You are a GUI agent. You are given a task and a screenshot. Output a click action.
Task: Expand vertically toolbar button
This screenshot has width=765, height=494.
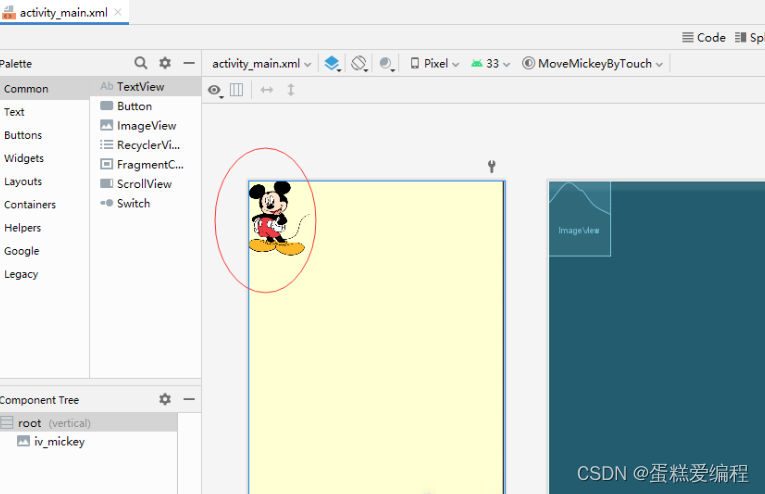click(x=291, y=90)
